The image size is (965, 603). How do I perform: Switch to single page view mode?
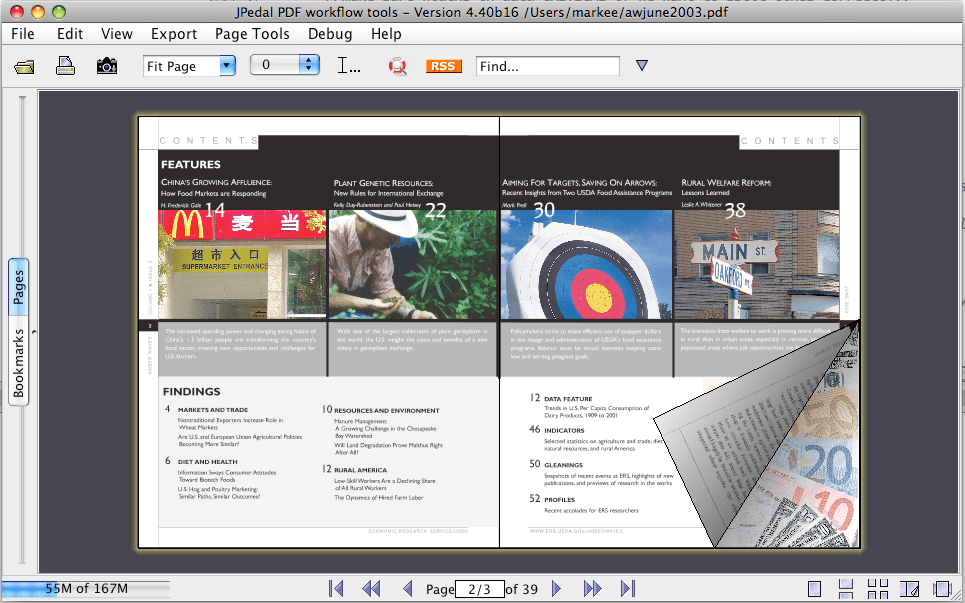[x=814, y=589]
